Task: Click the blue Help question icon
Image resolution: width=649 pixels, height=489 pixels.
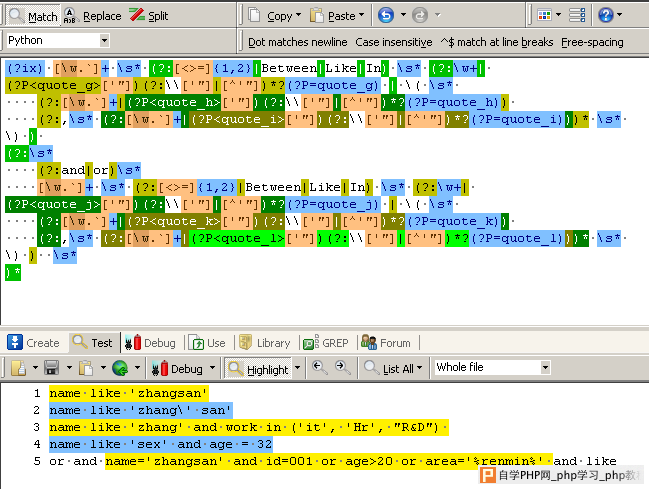Action: [606, 15]
